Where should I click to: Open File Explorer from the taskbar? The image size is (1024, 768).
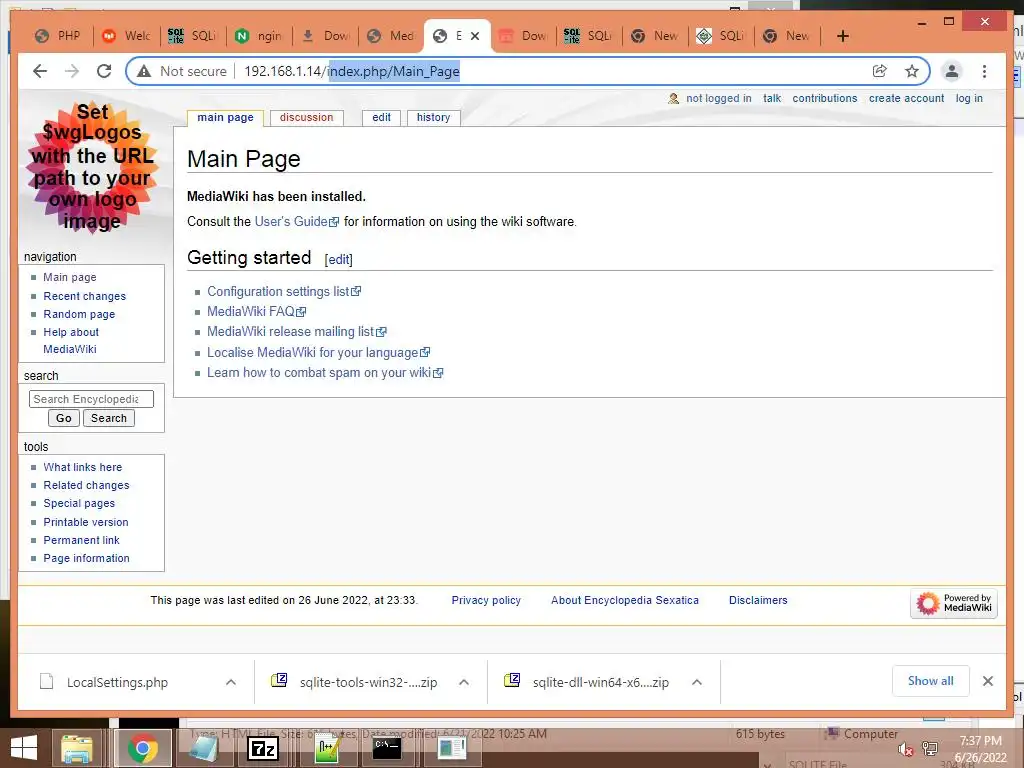(77, 748)
